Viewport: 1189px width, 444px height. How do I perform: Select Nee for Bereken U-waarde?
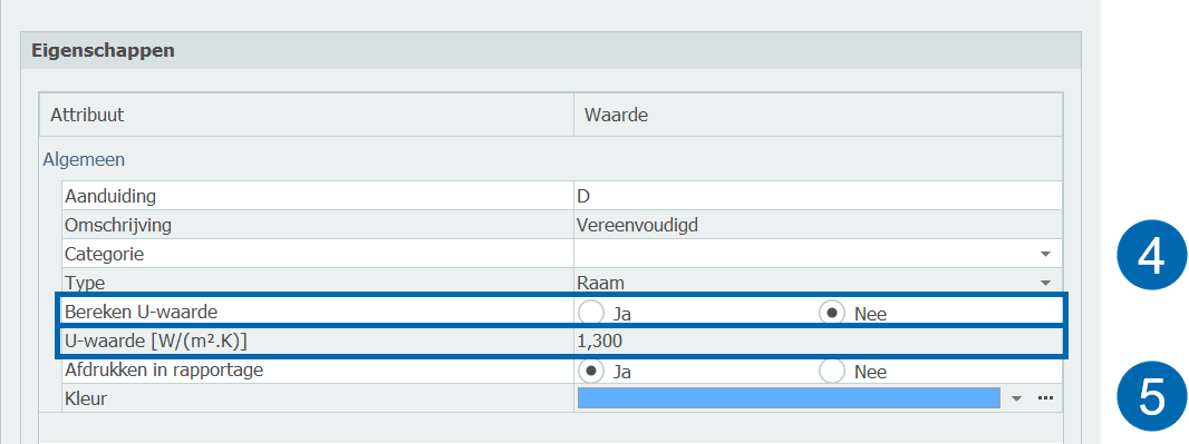pyautogui.click(x=833, y=312)
